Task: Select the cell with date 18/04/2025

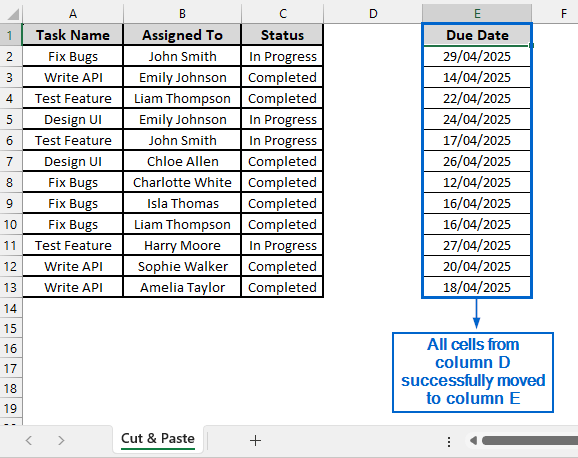Action: [477, 287]
